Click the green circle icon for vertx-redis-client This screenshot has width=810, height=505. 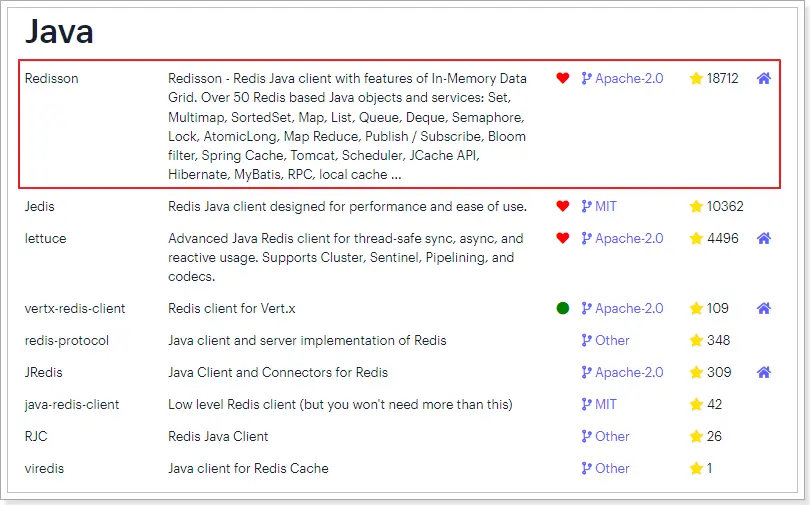pos(563,308)
